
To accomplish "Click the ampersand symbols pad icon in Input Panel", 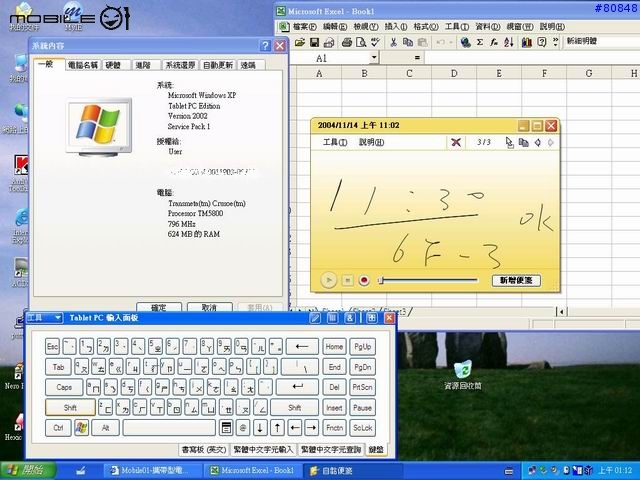I will tap(350, 318).
